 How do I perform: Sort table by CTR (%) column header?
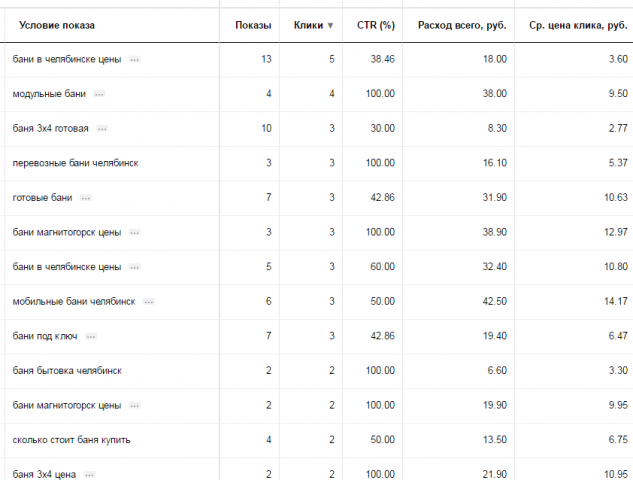pyautogui.click(x=375, y=25)
